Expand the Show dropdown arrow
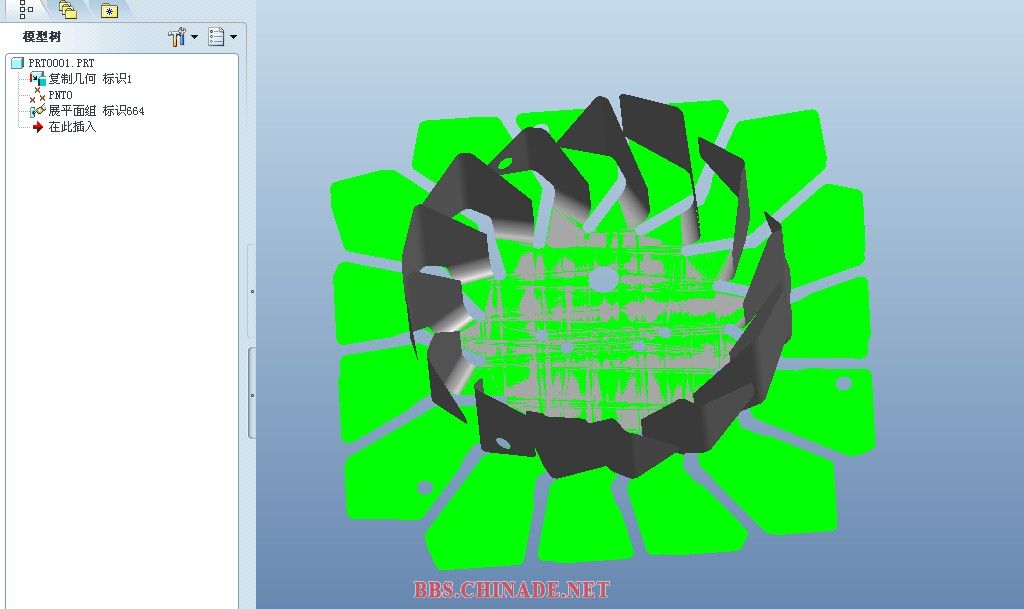The height and width of the screenshot is (609, 1024). coord(233,37)
